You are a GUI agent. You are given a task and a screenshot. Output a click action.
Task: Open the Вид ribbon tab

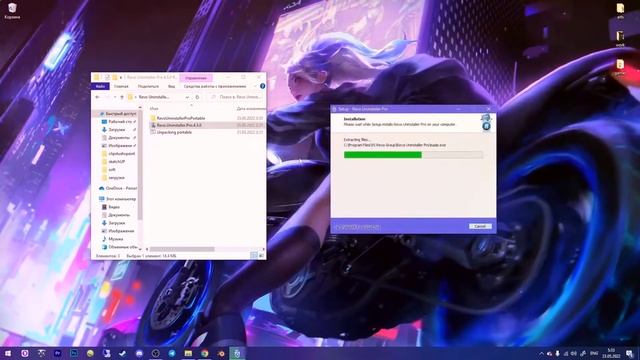click(171, 86)
